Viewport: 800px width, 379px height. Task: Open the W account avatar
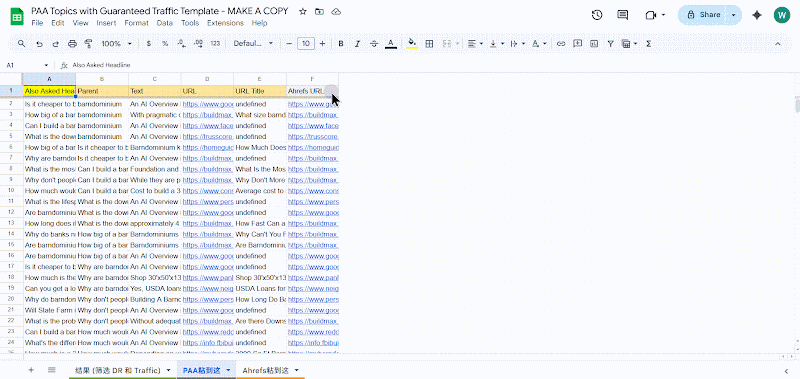[782, 15]
